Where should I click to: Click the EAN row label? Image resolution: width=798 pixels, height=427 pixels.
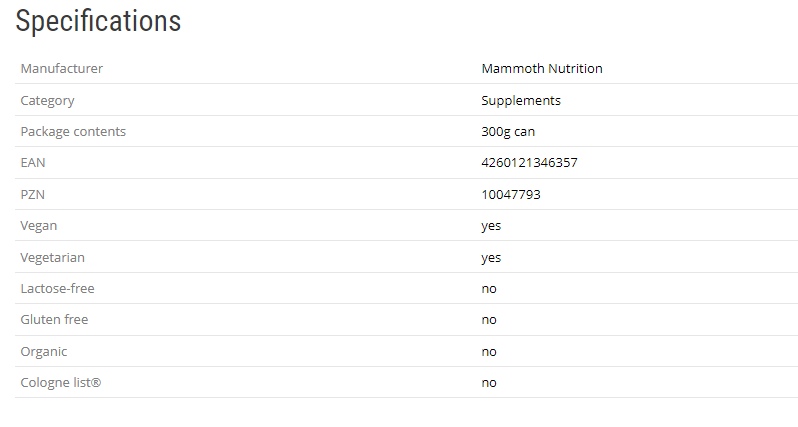[33, 162]
